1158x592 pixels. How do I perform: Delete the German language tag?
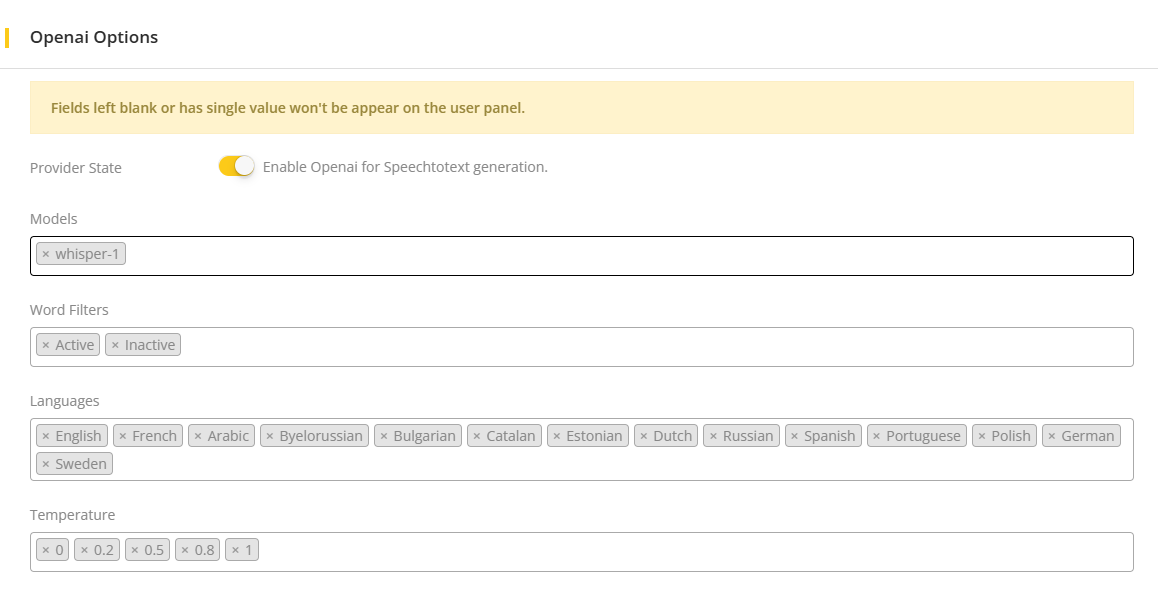(x=1052, y=437)
